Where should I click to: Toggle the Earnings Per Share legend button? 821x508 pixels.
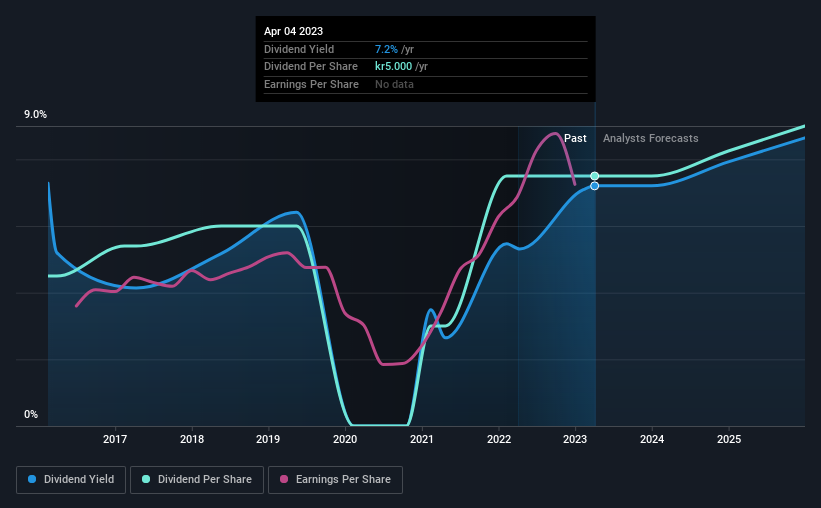(x=335, y=480)
